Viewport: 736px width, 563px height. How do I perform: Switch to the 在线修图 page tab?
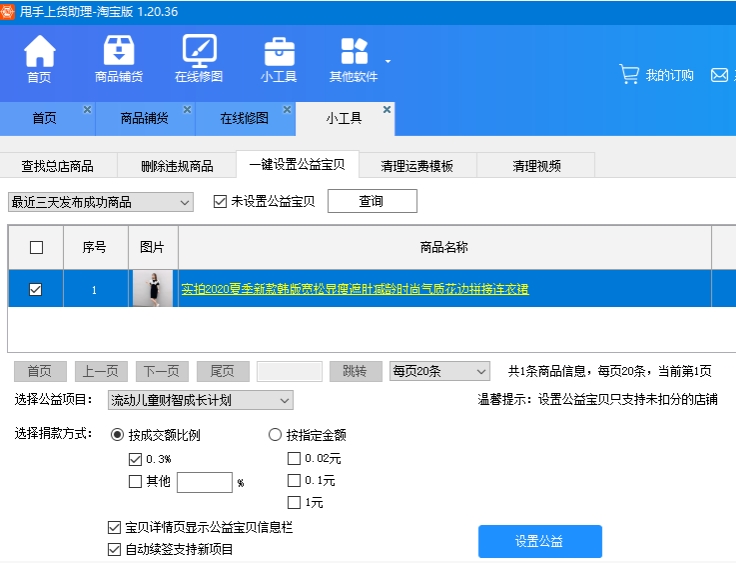245,118
